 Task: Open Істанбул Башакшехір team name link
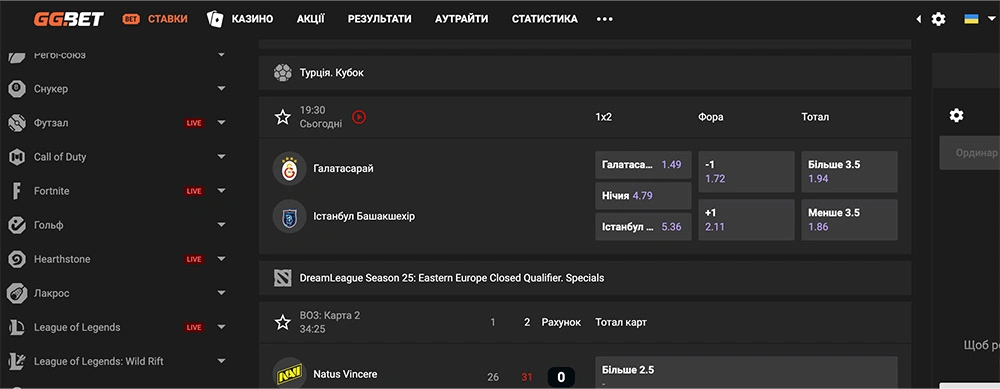pos(364,217)
